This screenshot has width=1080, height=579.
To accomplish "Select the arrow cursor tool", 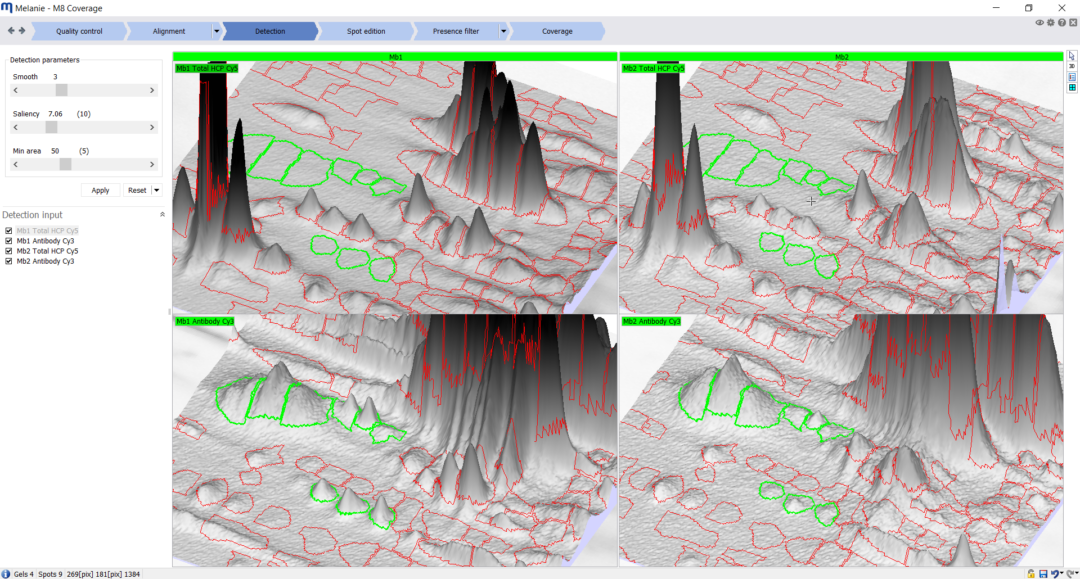I will click(1072, 56).
